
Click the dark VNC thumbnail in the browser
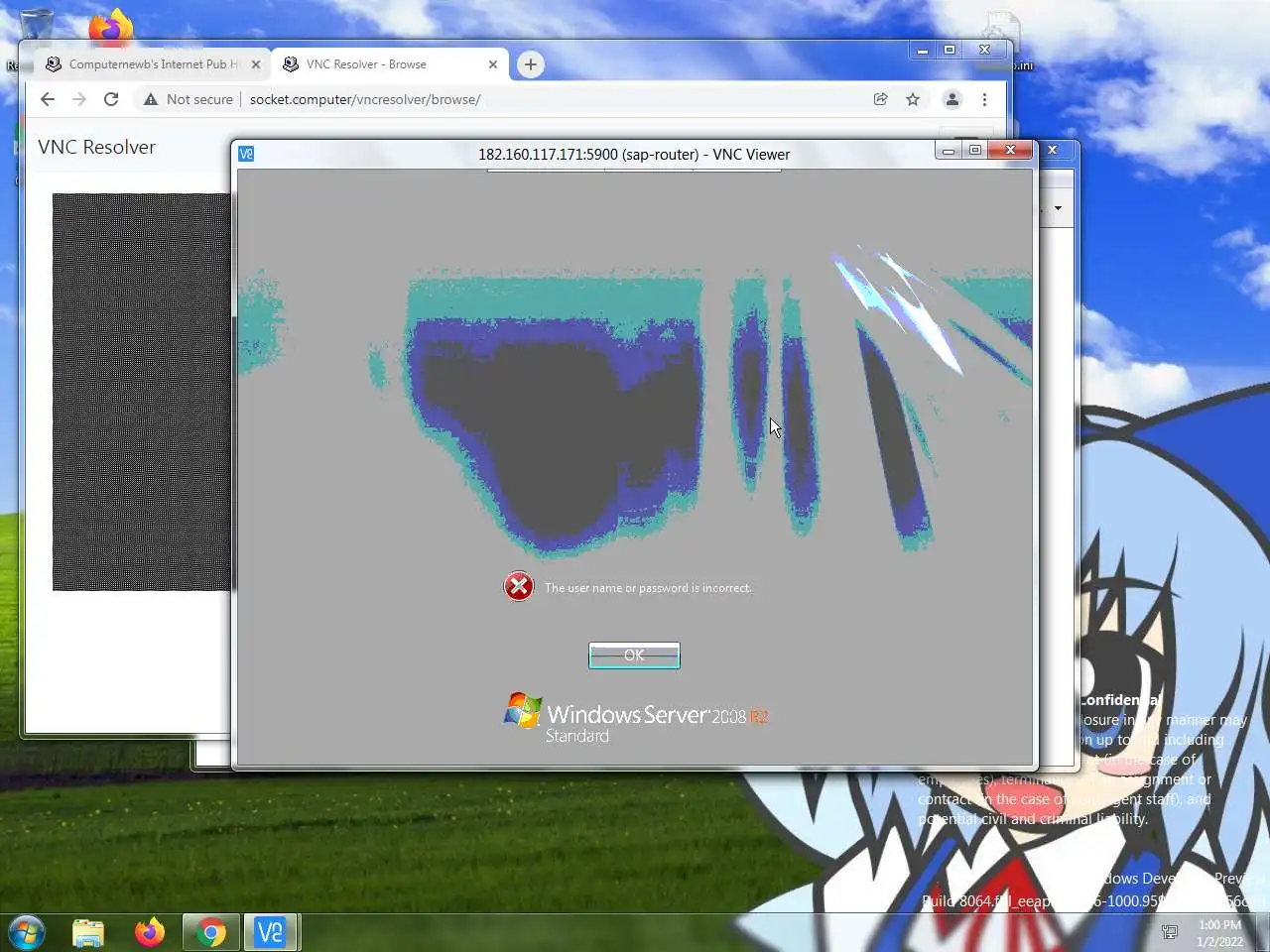click(x=142, y=392)
